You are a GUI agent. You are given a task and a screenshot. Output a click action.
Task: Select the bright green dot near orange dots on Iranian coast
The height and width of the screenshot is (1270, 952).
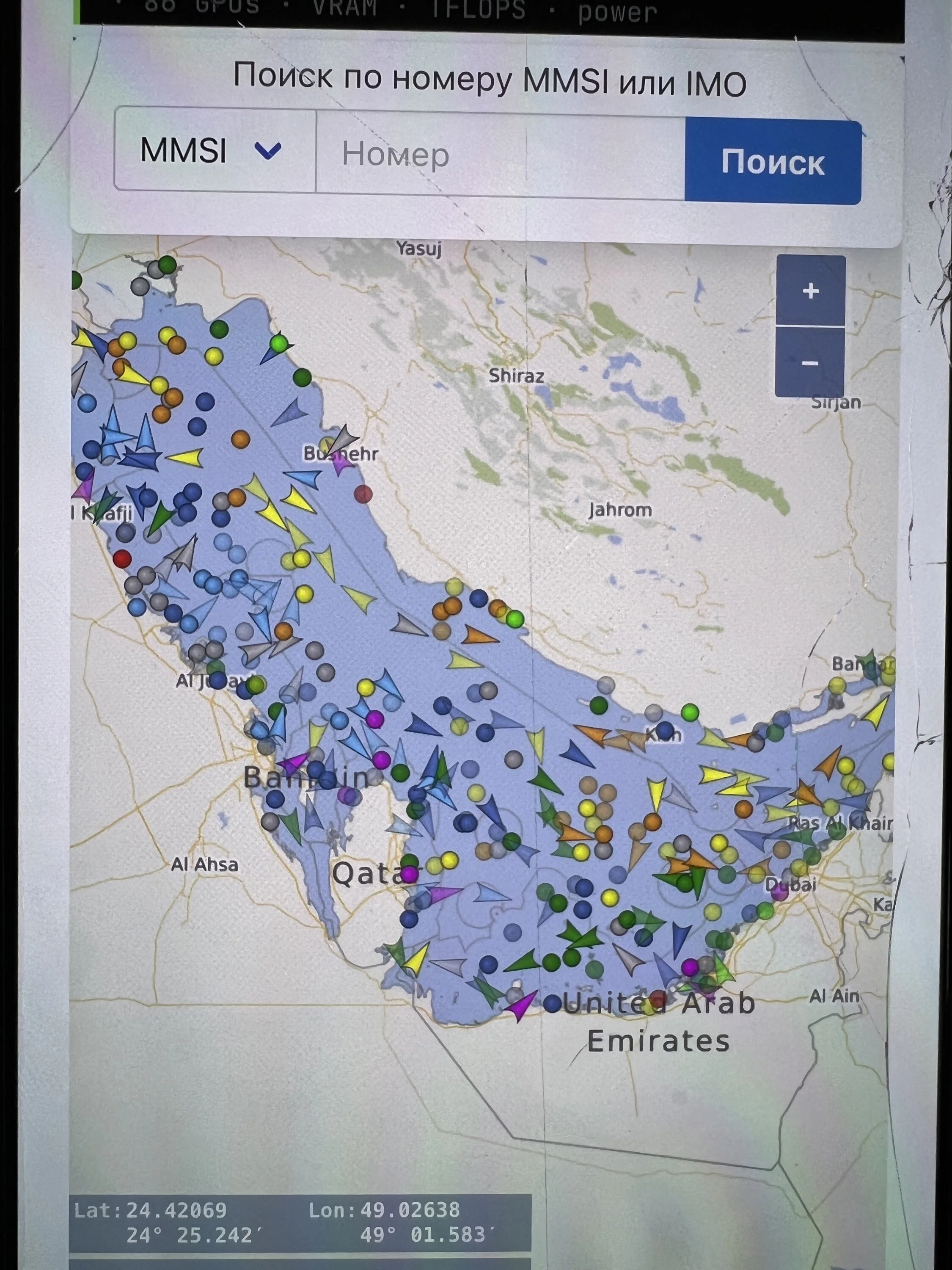tap(515, 619)
